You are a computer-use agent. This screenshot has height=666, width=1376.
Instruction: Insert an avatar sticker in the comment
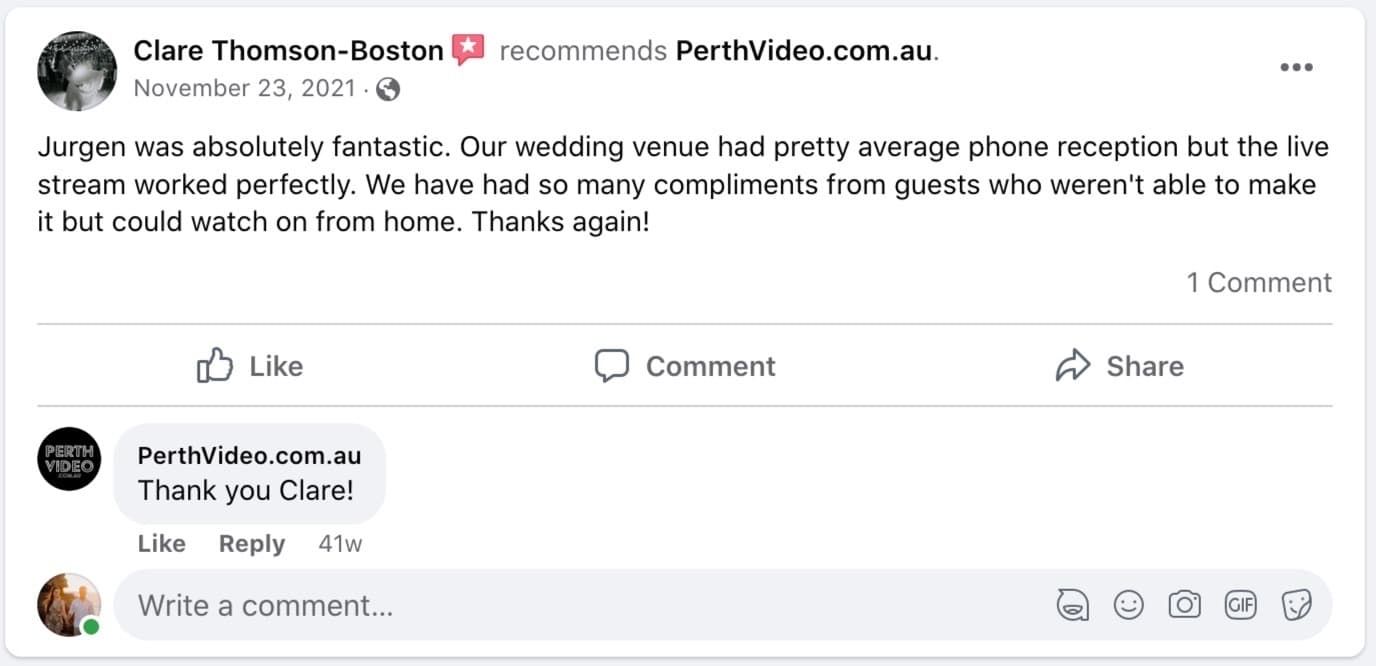point(1073,605)
